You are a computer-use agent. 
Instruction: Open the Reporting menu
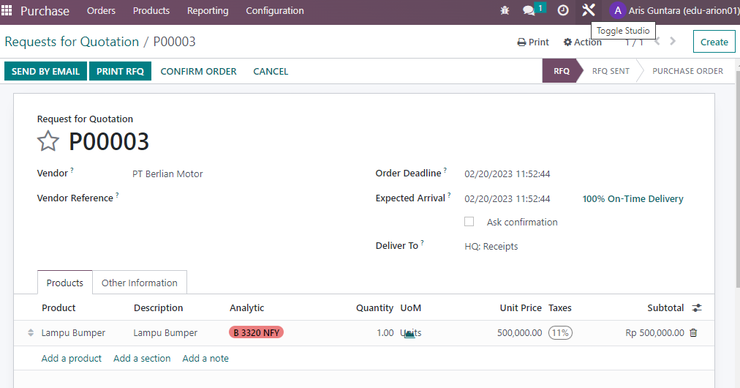(x=208, y=10)
